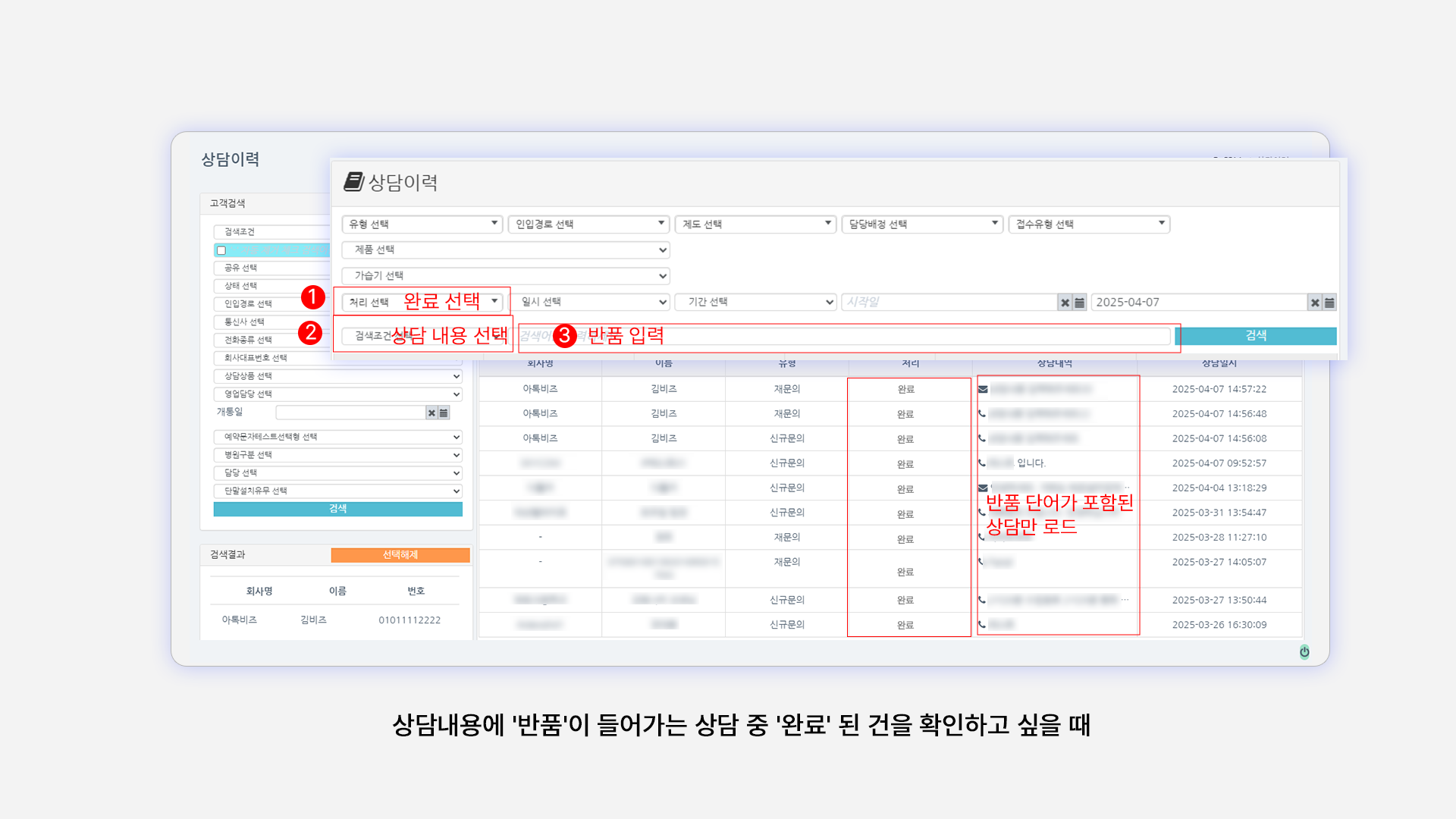Open 상담상품 선택 dropdown in left panel
The image size is (1456, 819).
(337, 376)
